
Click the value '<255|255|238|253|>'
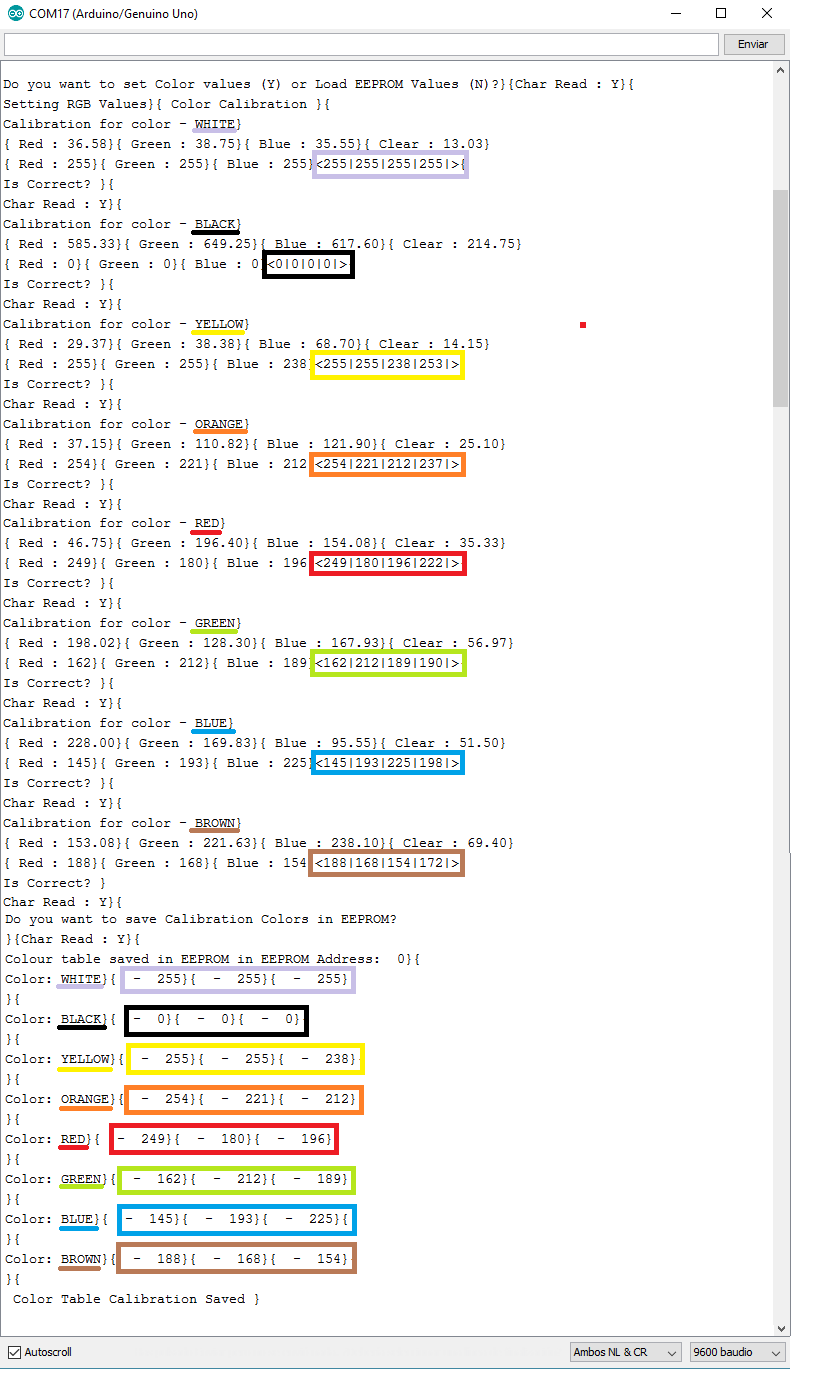coord(387,364)
